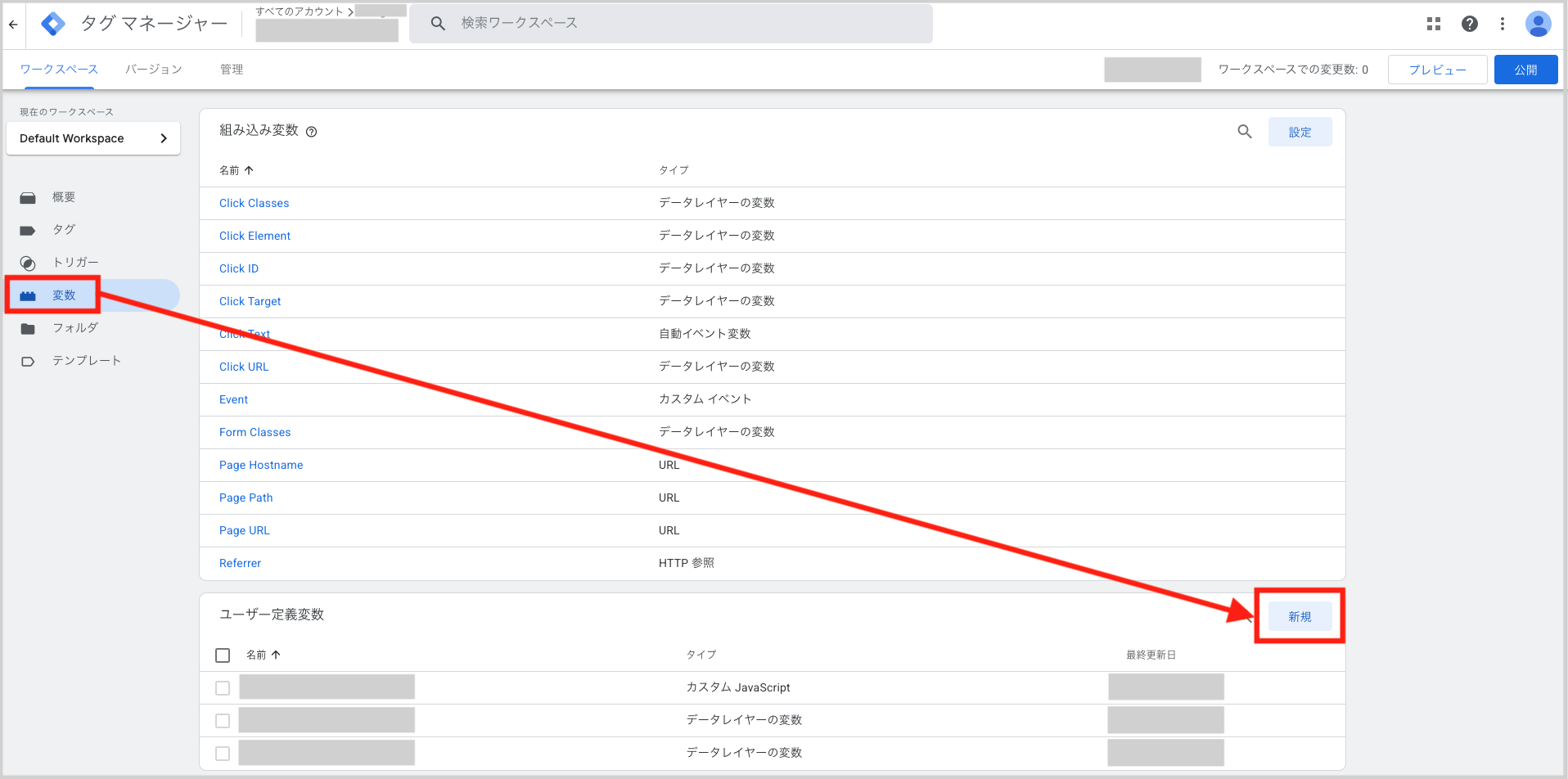Open トリガー in the sidebar
Screen dimensions: 1568x779
[x=75, y=263]
